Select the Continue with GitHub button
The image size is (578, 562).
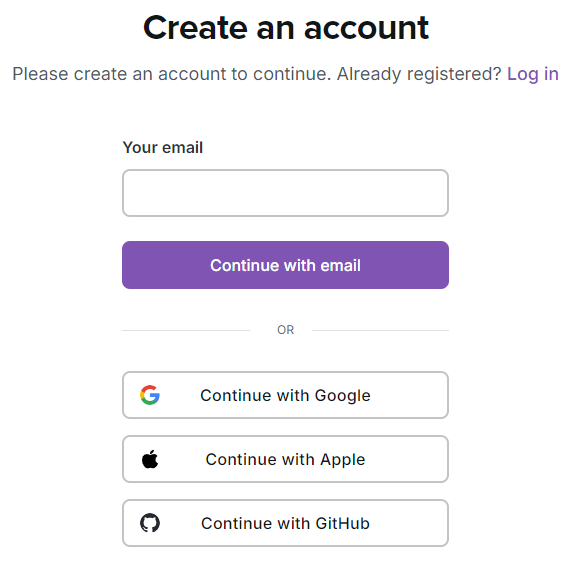[x=285, y=523]
